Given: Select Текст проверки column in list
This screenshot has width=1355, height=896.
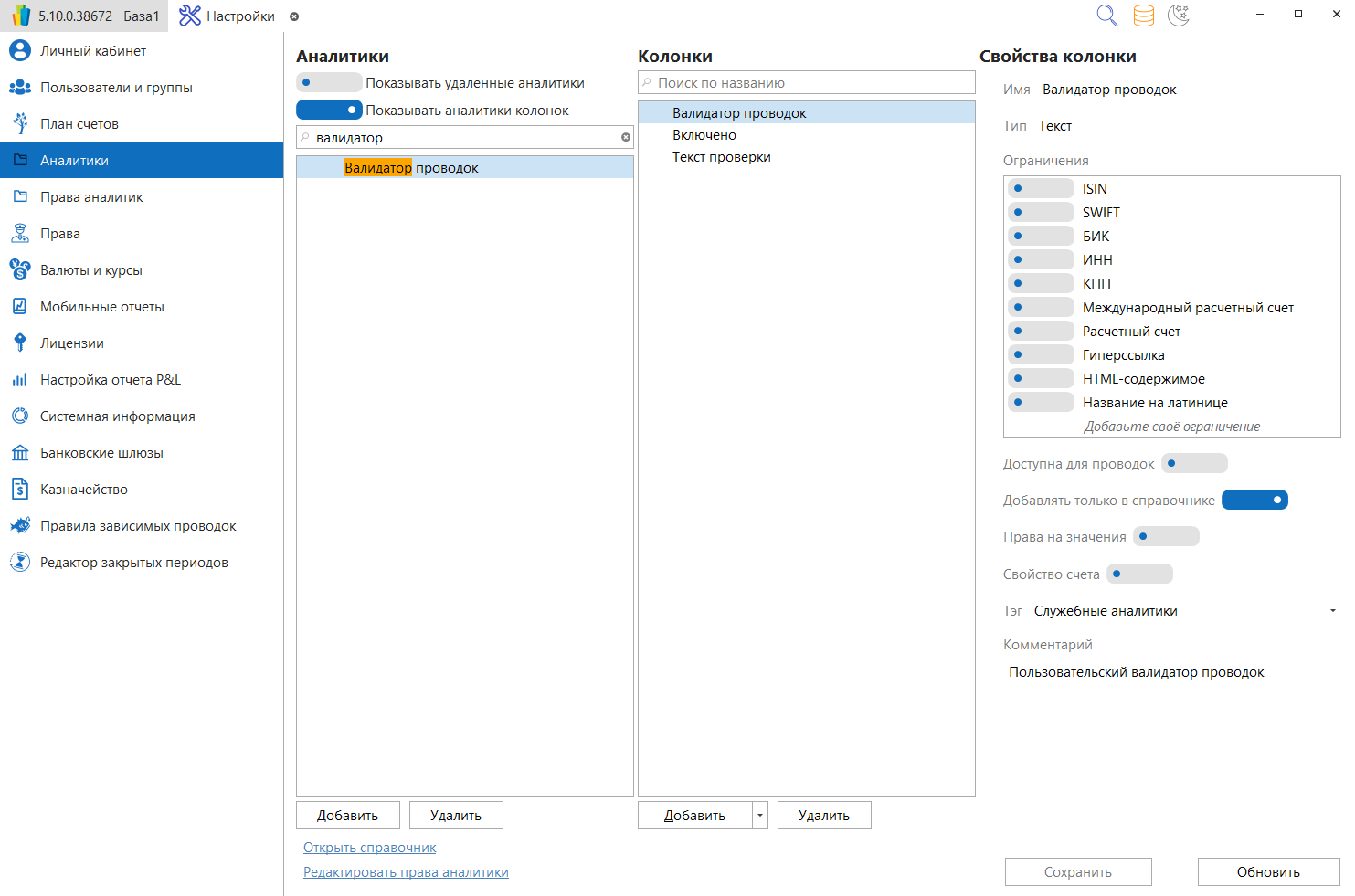Looking at the screenshot, I should tap(721, 157).
